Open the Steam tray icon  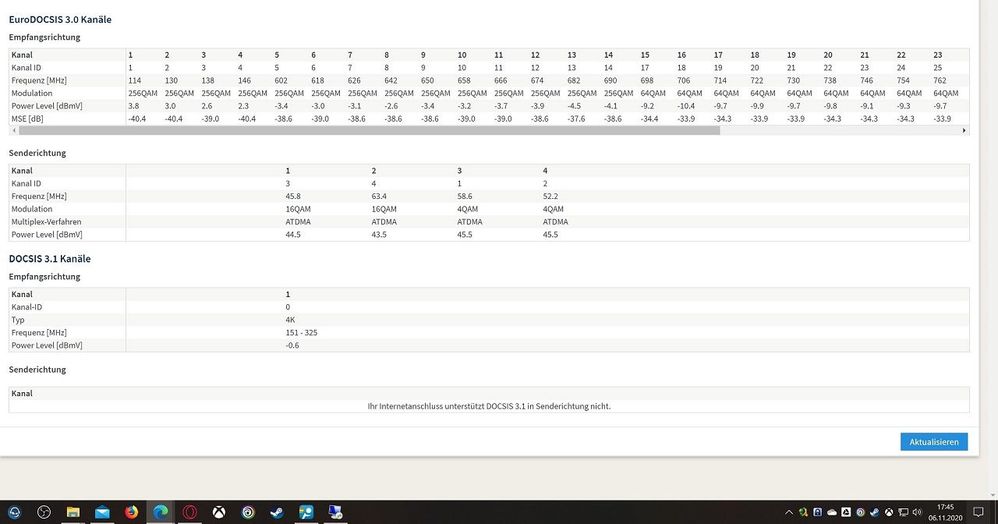[875, 512]
